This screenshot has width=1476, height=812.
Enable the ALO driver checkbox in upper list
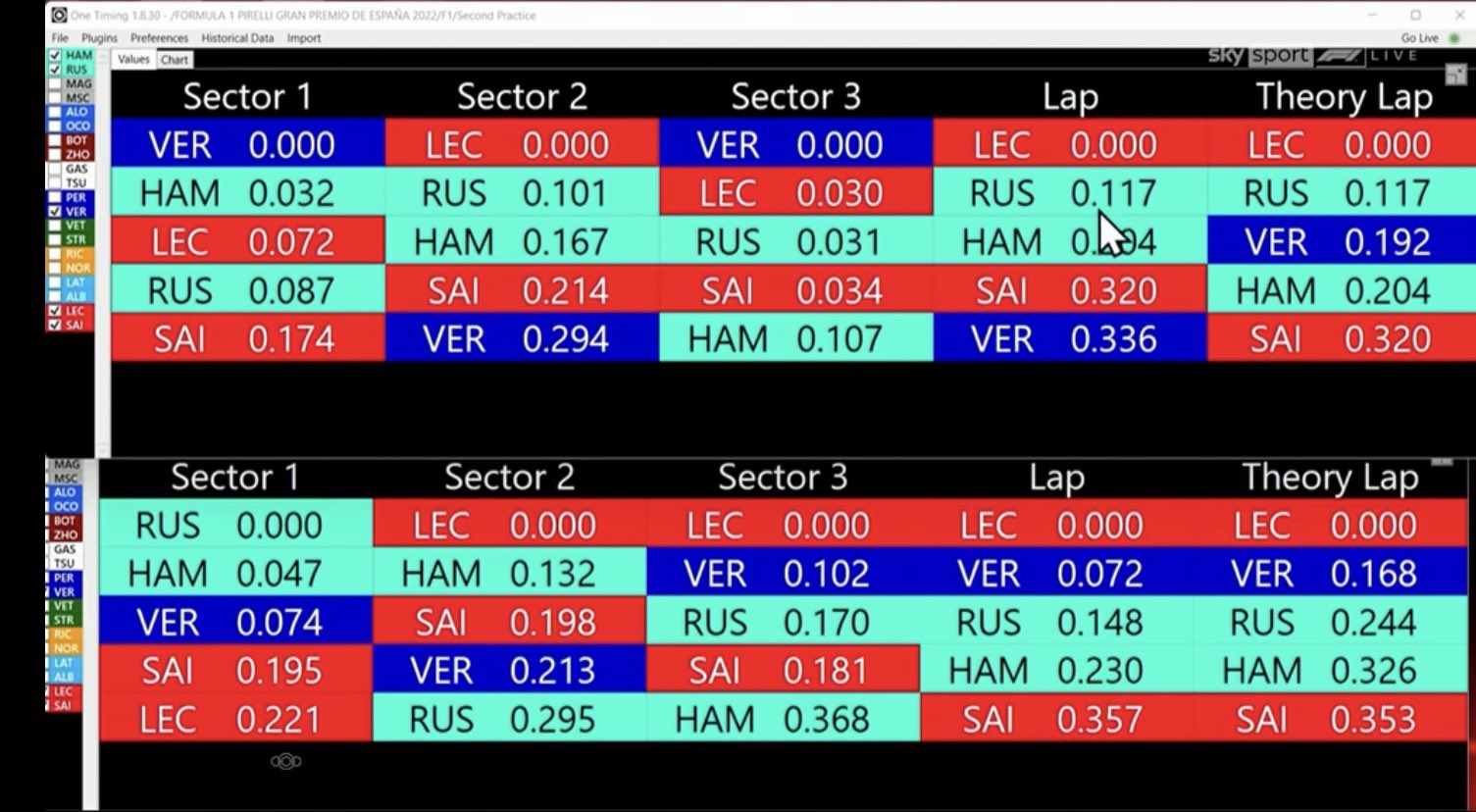click(x=56, y=112)
